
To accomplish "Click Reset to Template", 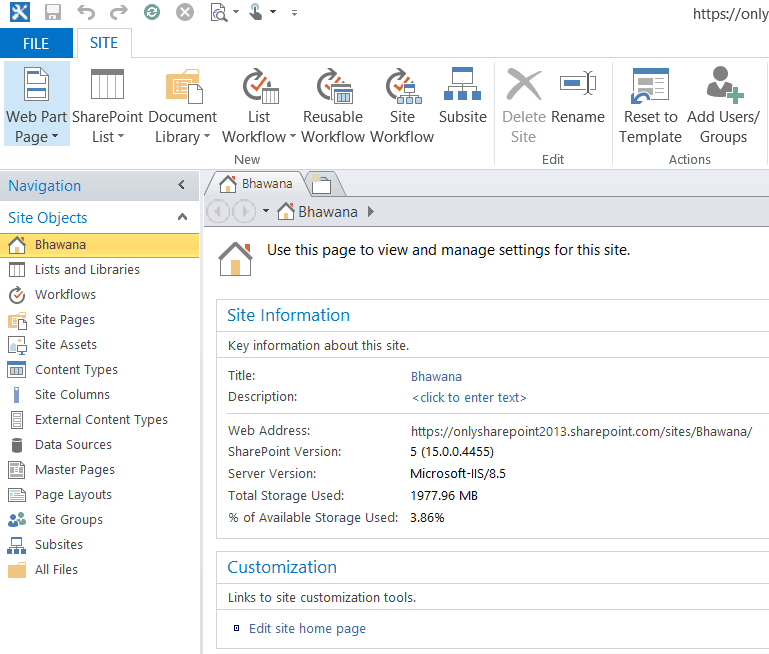I will pos(650,104).
